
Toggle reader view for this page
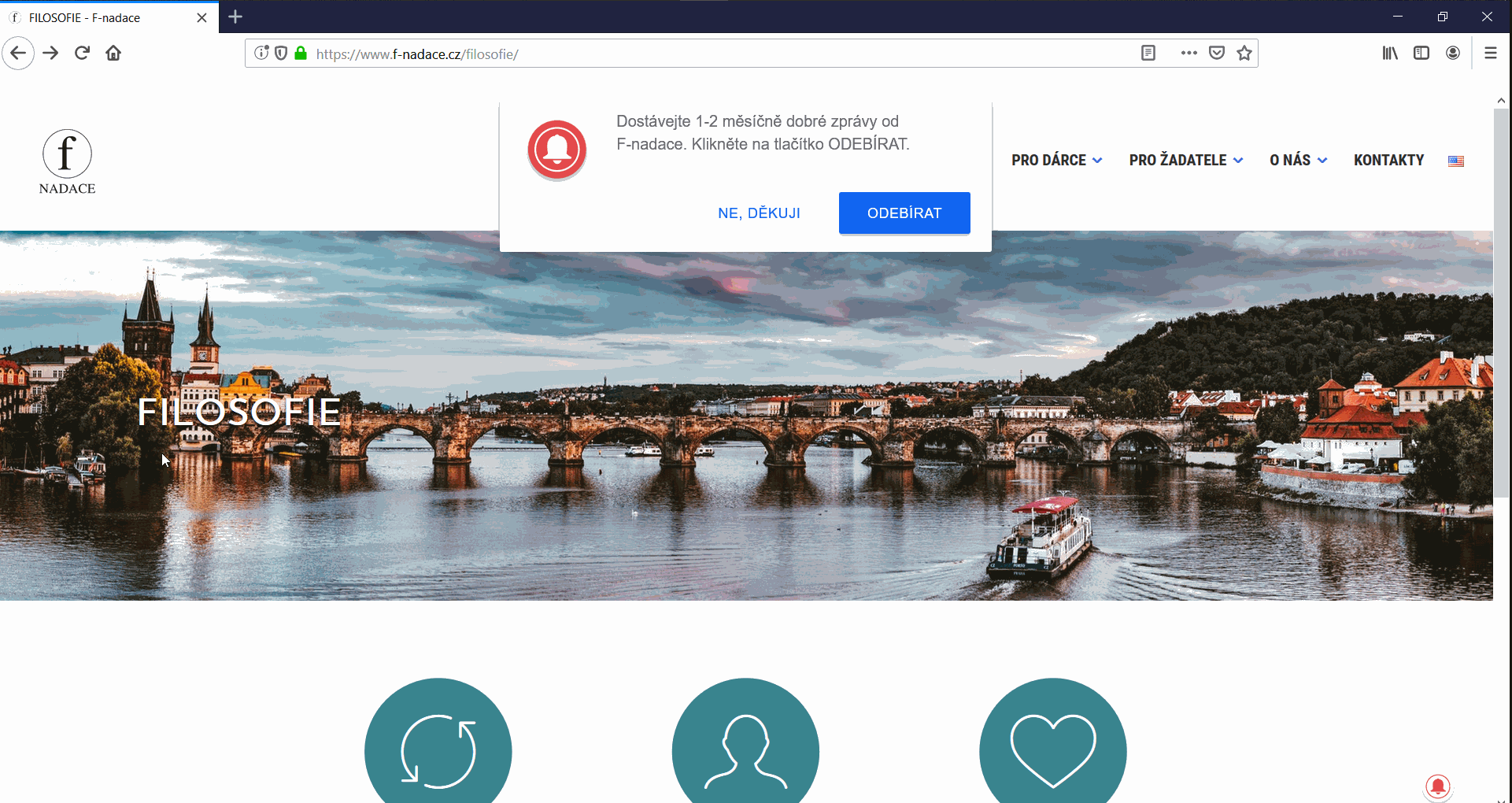click(1148, 54)
